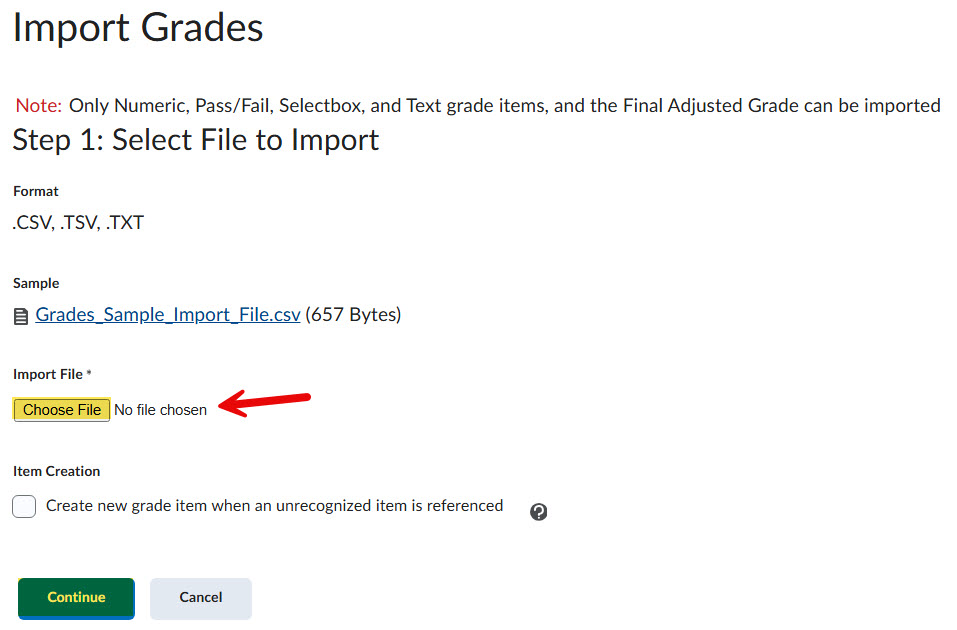957x630 pixels.
Task: Click the Choose File button
Action: click(62, 410)
